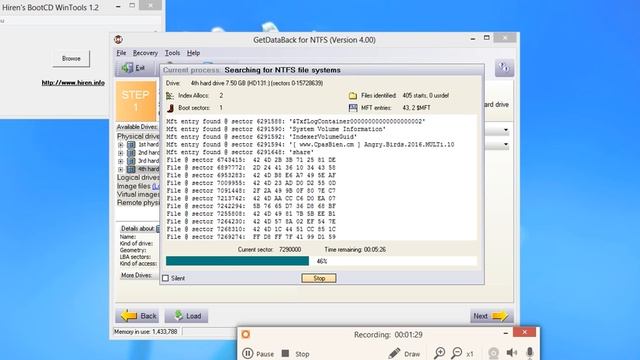Click the Angry.Birds.2016 Mft entry line

[310, 144]
